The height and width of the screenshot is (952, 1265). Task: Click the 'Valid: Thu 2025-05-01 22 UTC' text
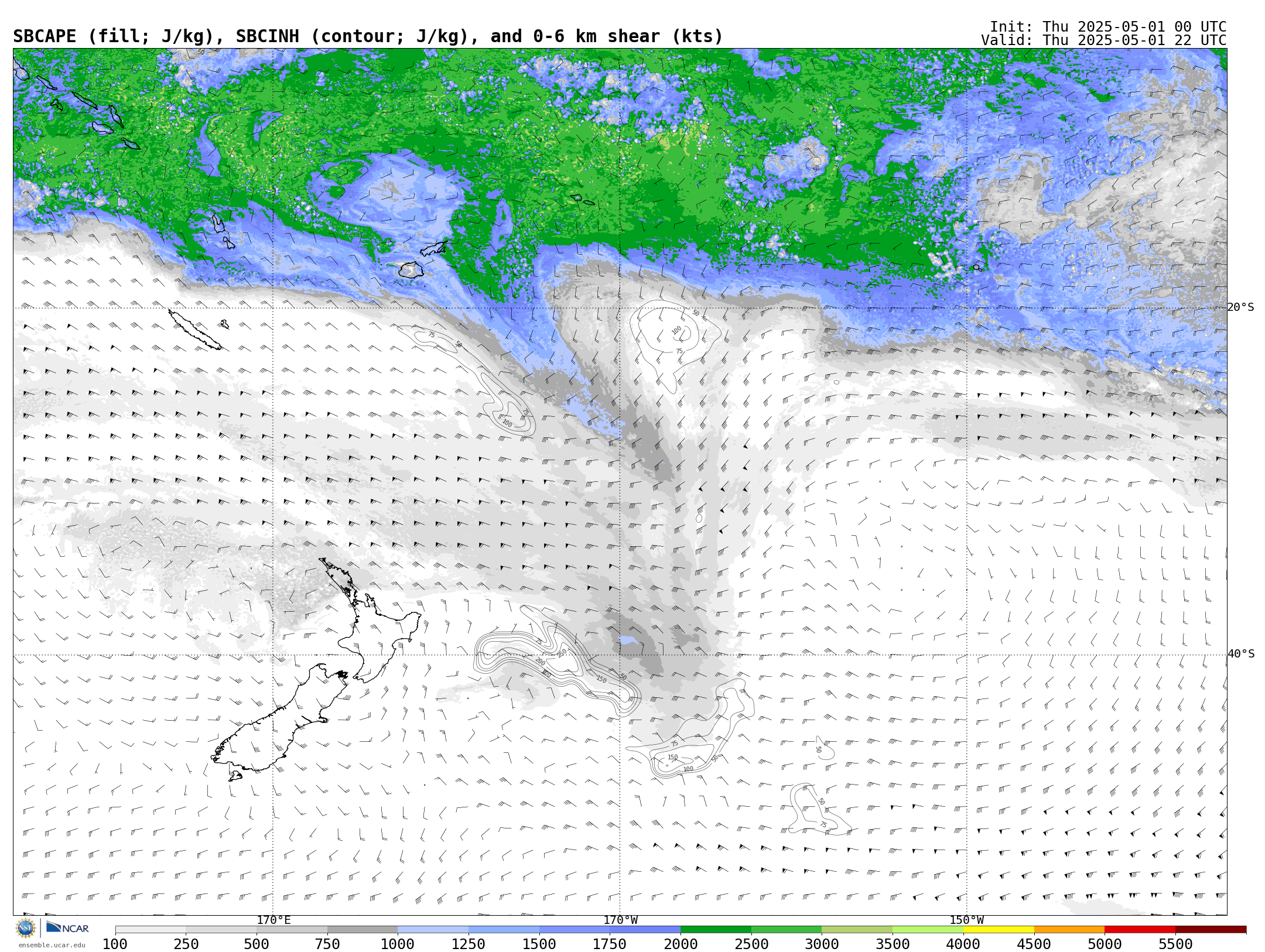(1104, 40)
